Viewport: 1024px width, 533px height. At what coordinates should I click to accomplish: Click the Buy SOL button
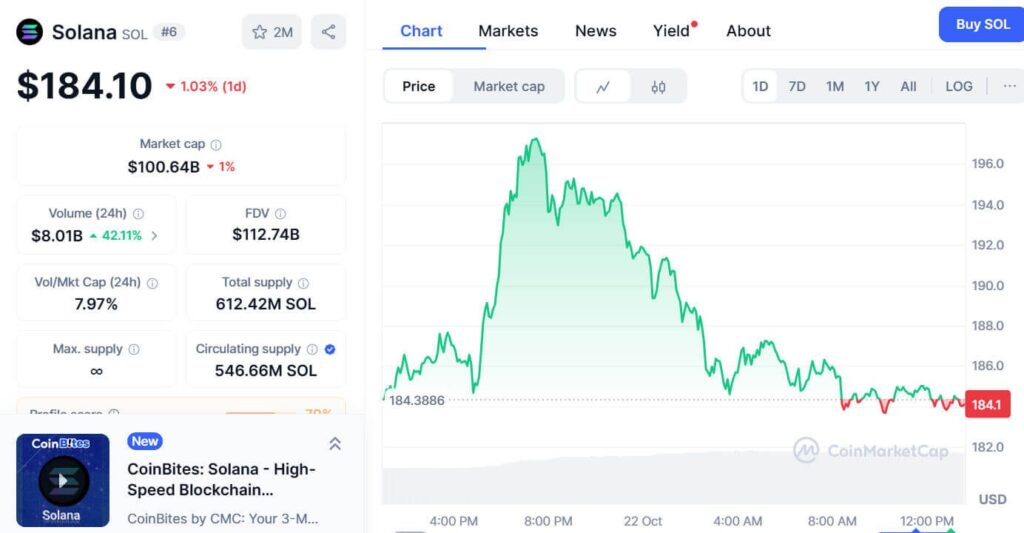(982, 25)
